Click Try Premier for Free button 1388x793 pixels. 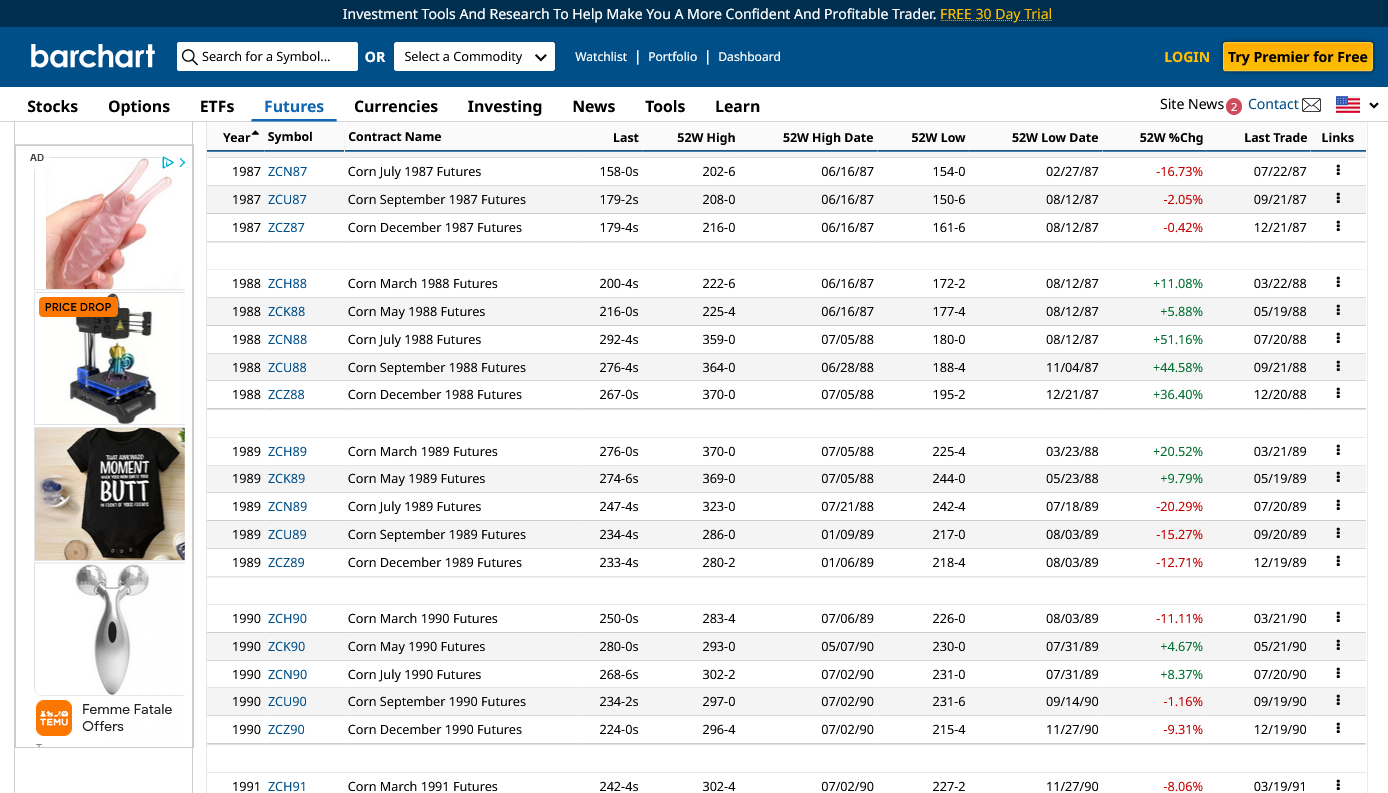point(1298,57)
